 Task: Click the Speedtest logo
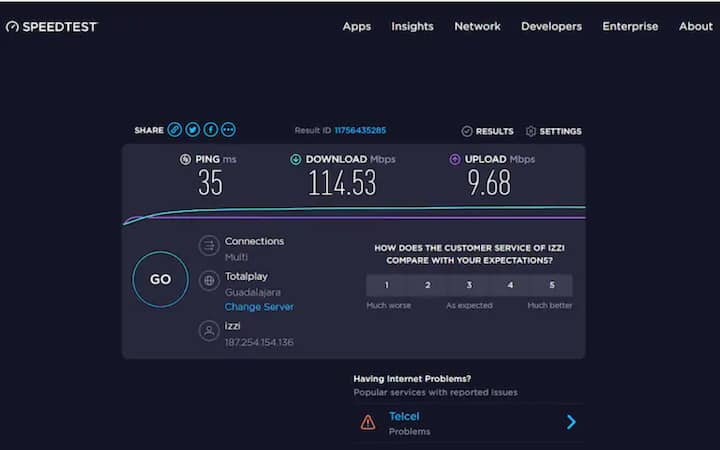pyautogui.click(x=52, y=27)
